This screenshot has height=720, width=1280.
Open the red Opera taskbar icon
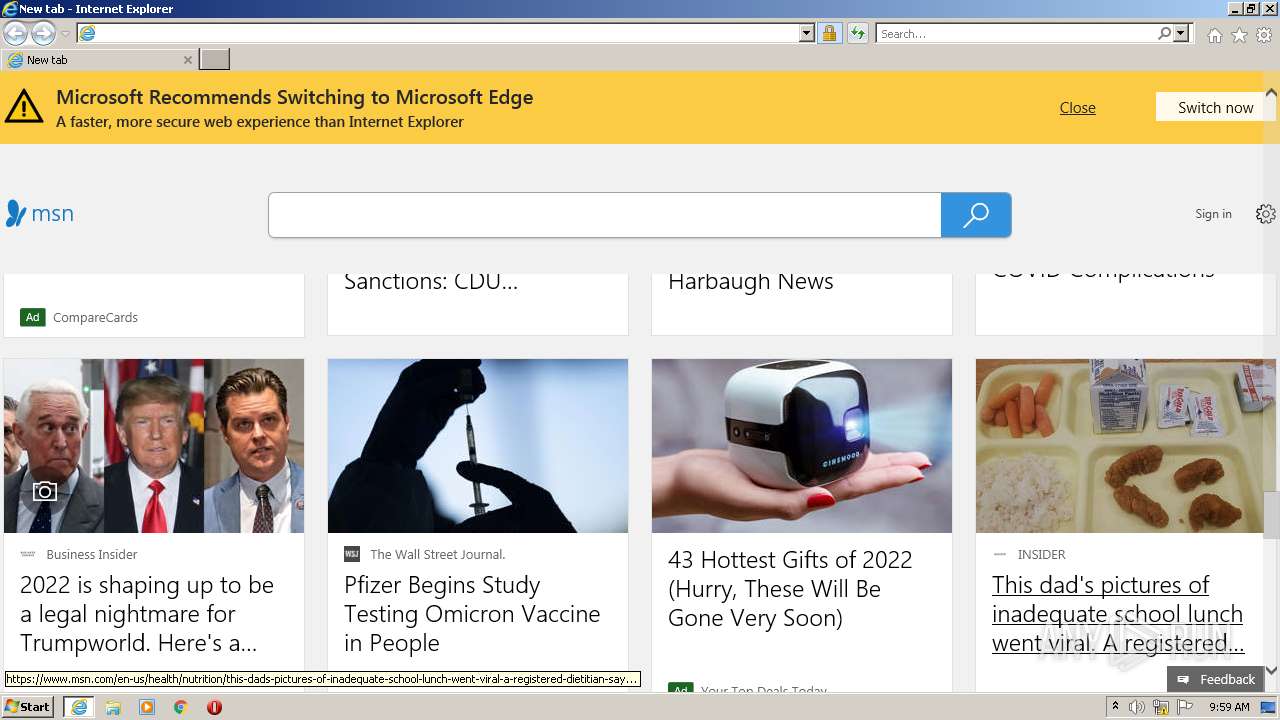click(214, 707)
